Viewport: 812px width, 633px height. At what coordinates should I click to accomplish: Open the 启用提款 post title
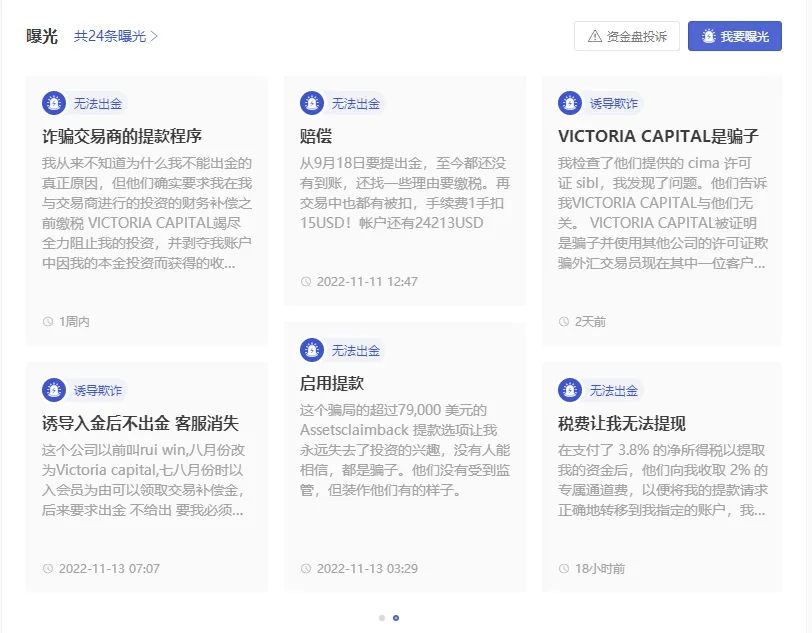click(x=331, y=383)
